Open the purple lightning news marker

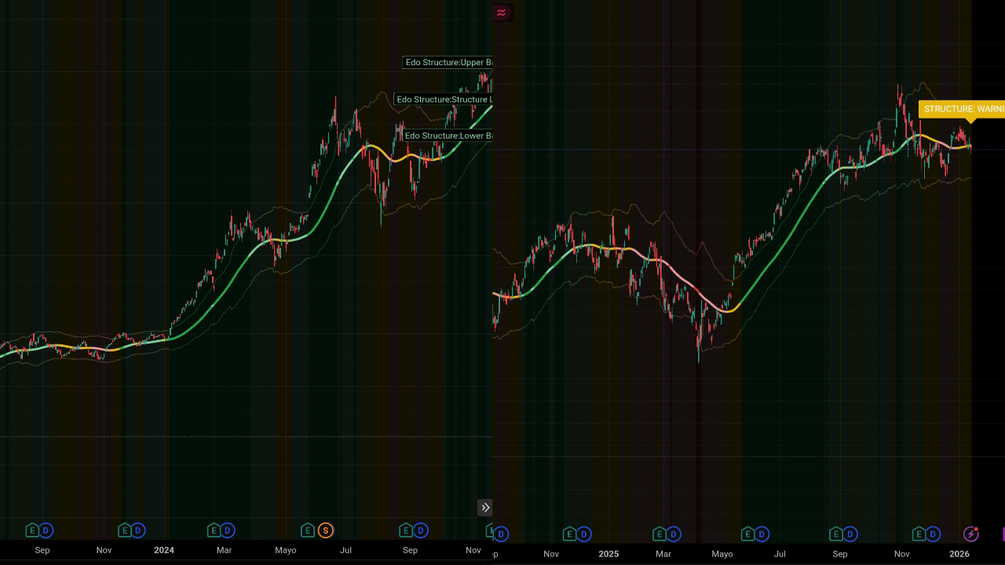(971, 534)
